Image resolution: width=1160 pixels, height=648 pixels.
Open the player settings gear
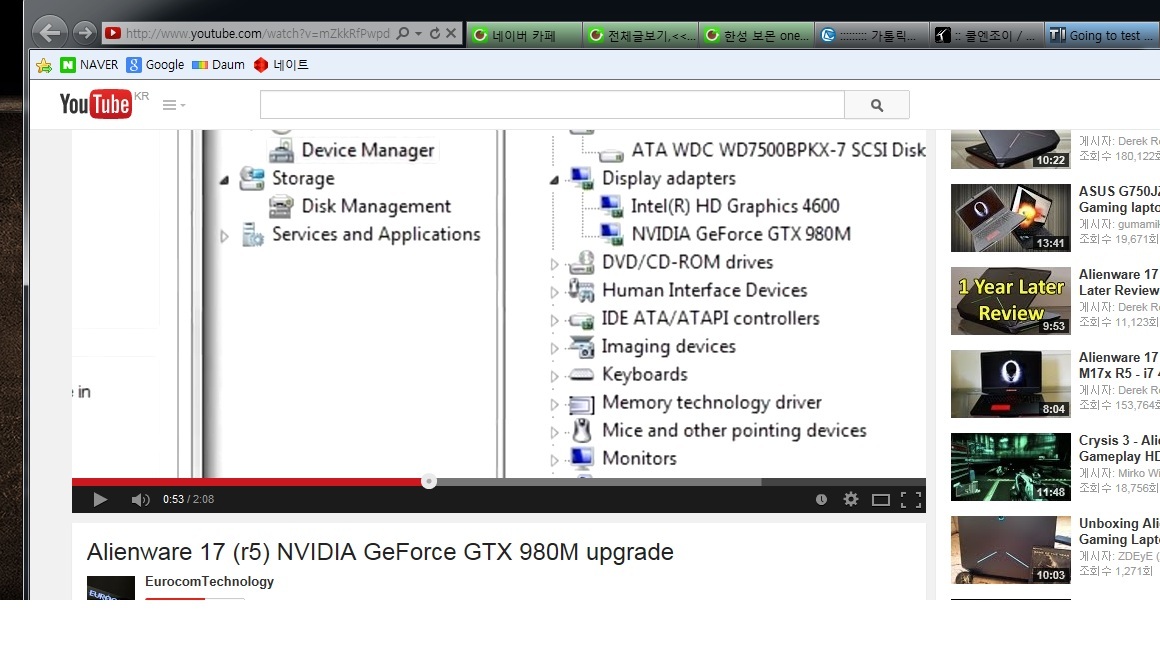point(851,499)
